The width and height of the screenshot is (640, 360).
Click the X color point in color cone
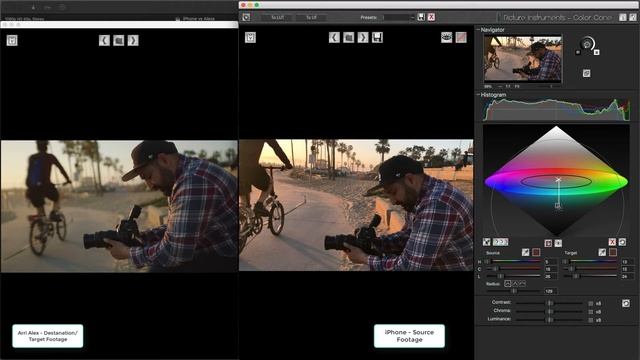click(x=558, y=180)
